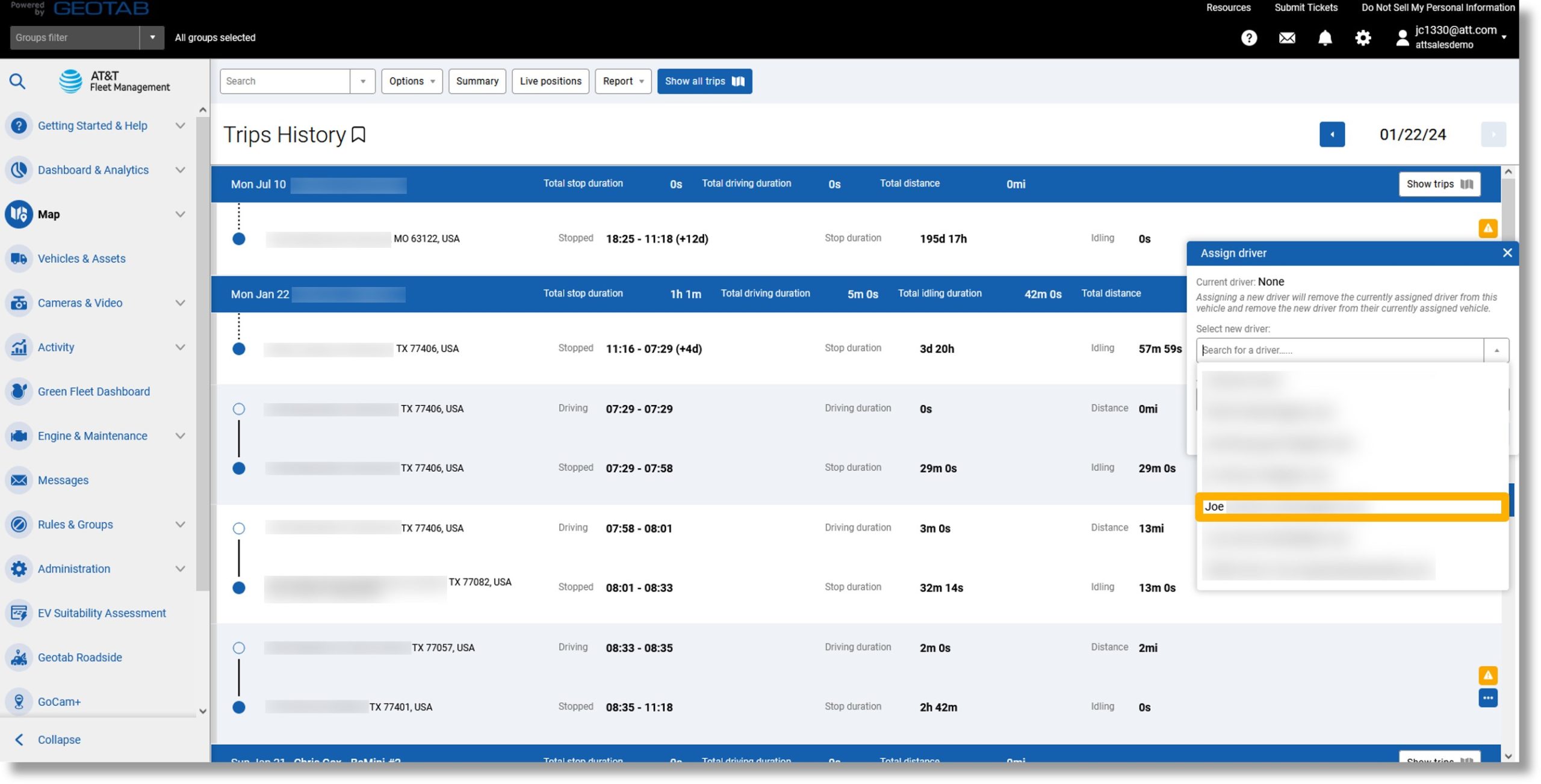The image size is (1541, 784).
Task: Open the mail envelope icon in header
Action: pyautogui.click(x=1287, y=38)
